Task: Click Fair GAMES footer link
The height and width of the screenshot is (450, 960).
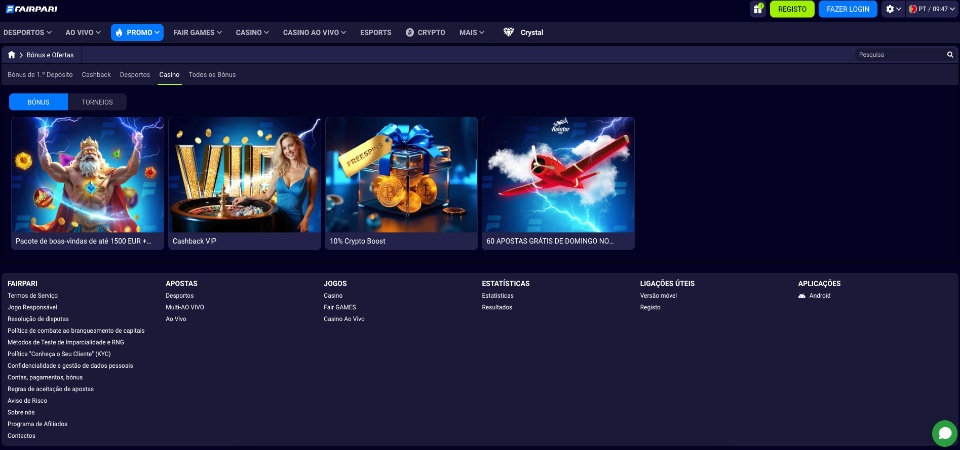Action: pos(340,307)
